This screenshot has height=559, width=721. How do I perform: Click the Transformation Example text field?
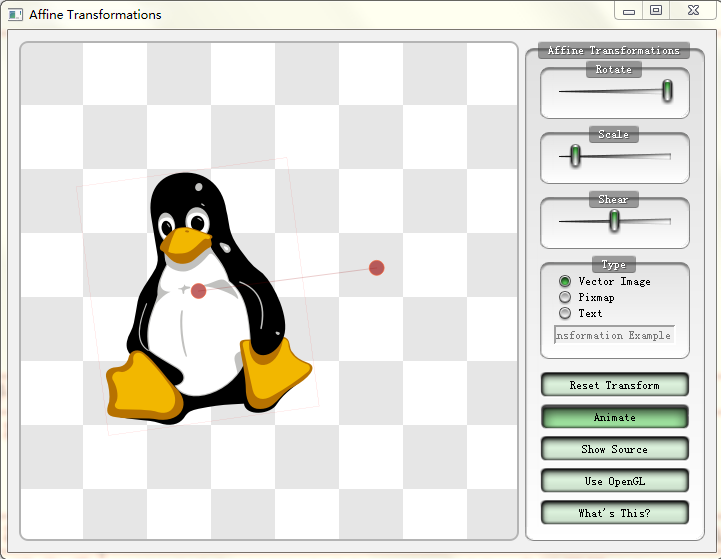click(x=614, y=335)
